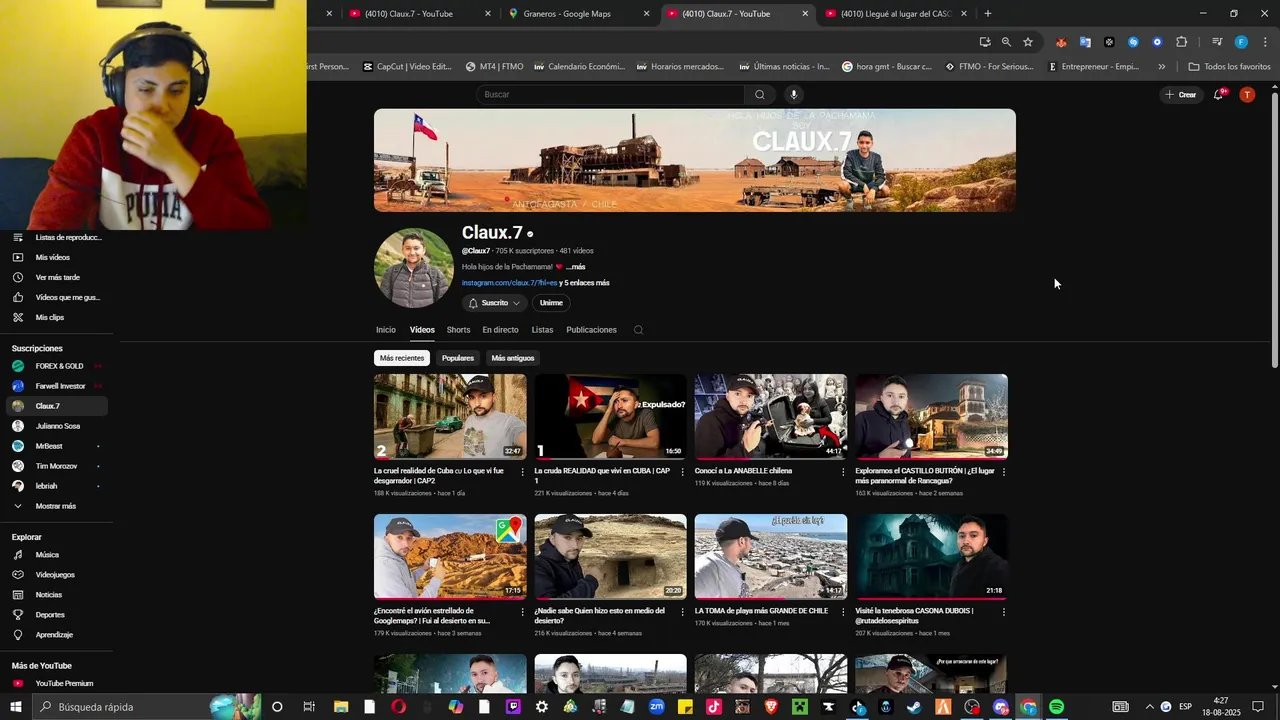The image size is (1280, 720).
Task: Show more bookmarks via double chevron
Action: [x=1161, y=67]
